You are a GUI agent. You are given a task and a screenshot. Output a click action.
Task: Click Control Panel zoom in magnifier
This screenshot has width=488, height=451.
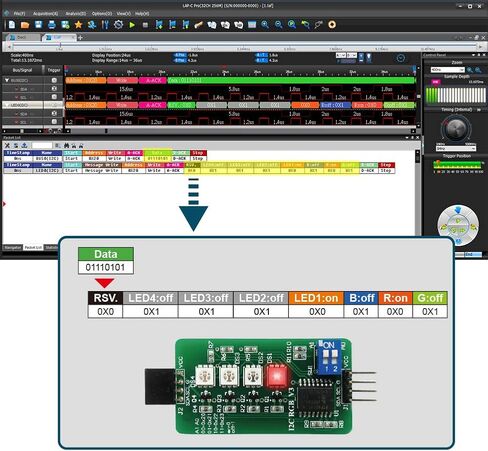point(470,70)
